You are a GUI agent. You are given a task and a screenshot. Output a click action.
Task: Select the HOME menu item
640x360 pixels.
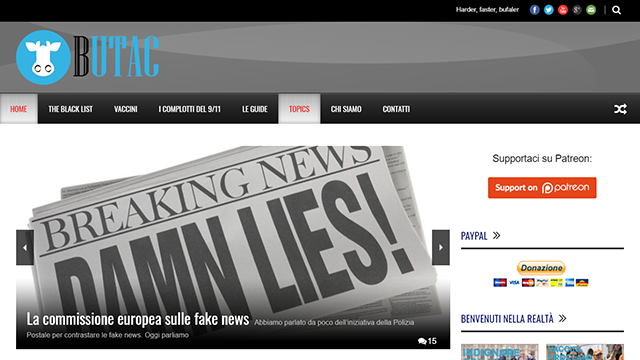[x=19, y=109]
